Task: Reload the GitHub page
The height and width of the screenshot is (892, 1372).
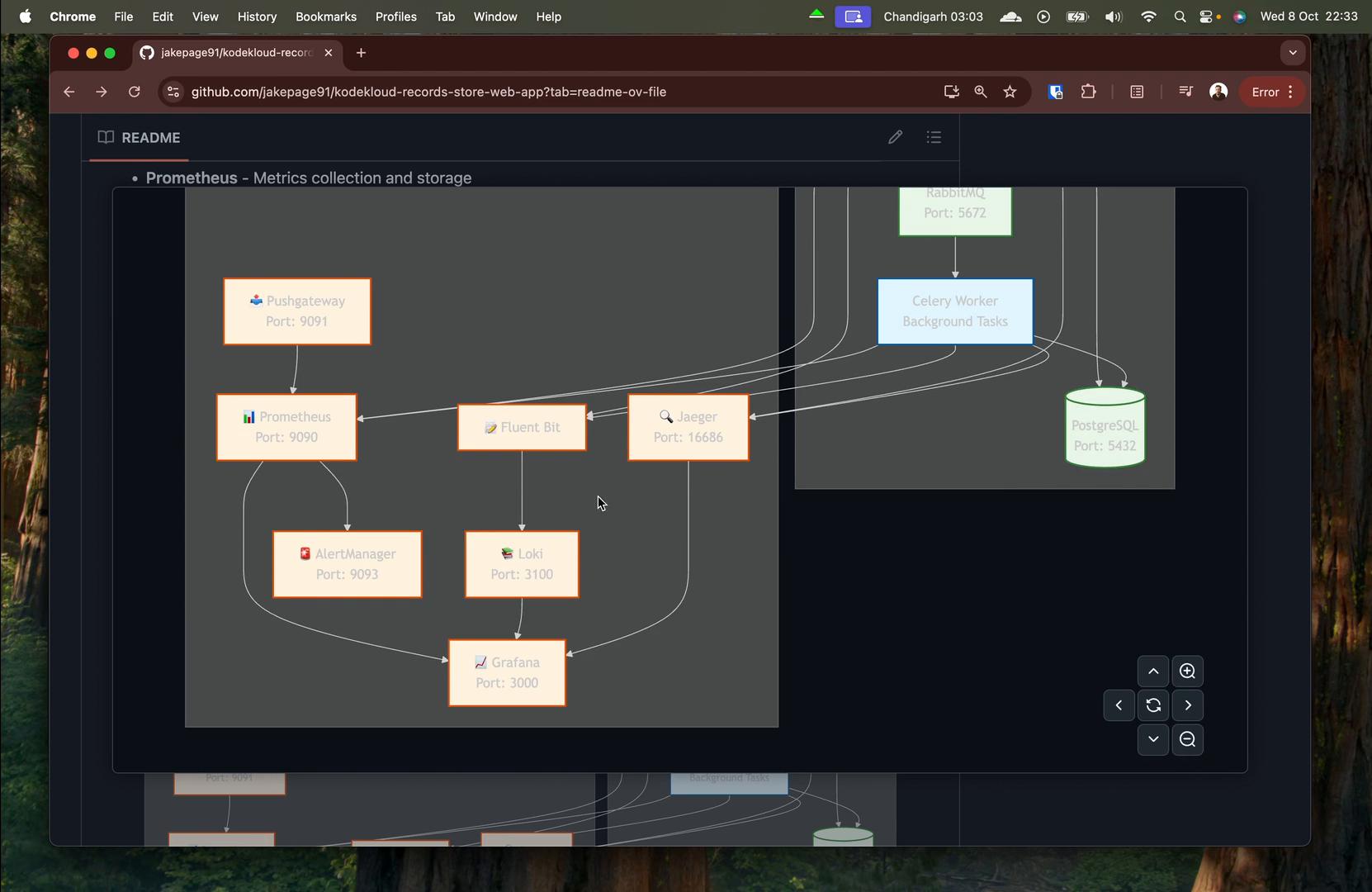Action: (135, 92)
